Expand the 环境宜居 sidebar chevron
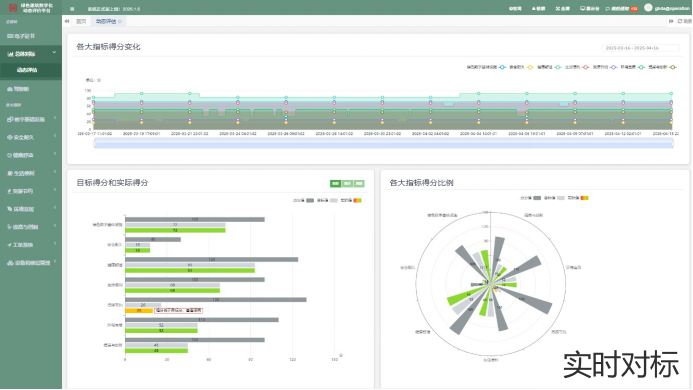Image resolution: width=693 pixels, height=390 pixels. pos(55,207)
